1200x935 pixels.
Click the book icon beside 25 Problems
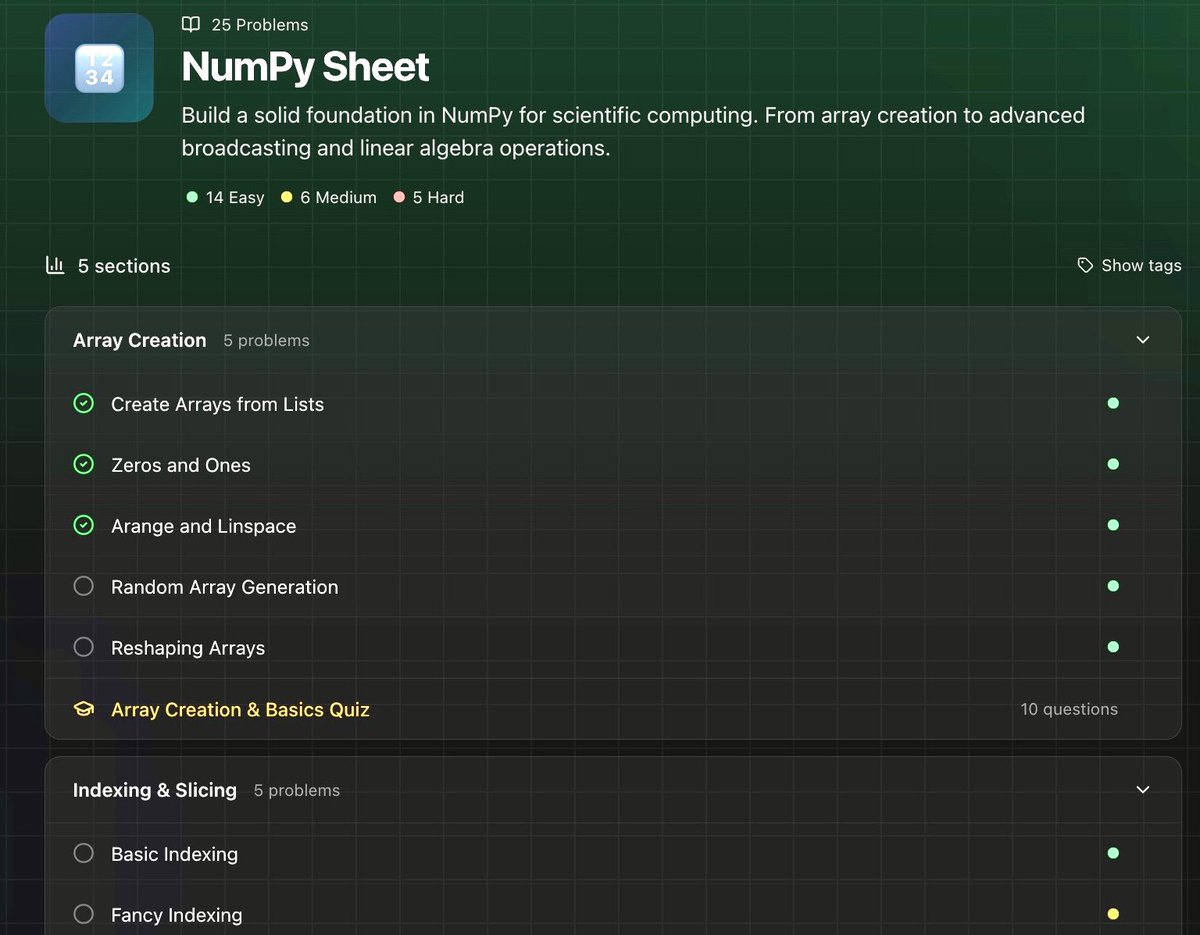coord(190,24)
